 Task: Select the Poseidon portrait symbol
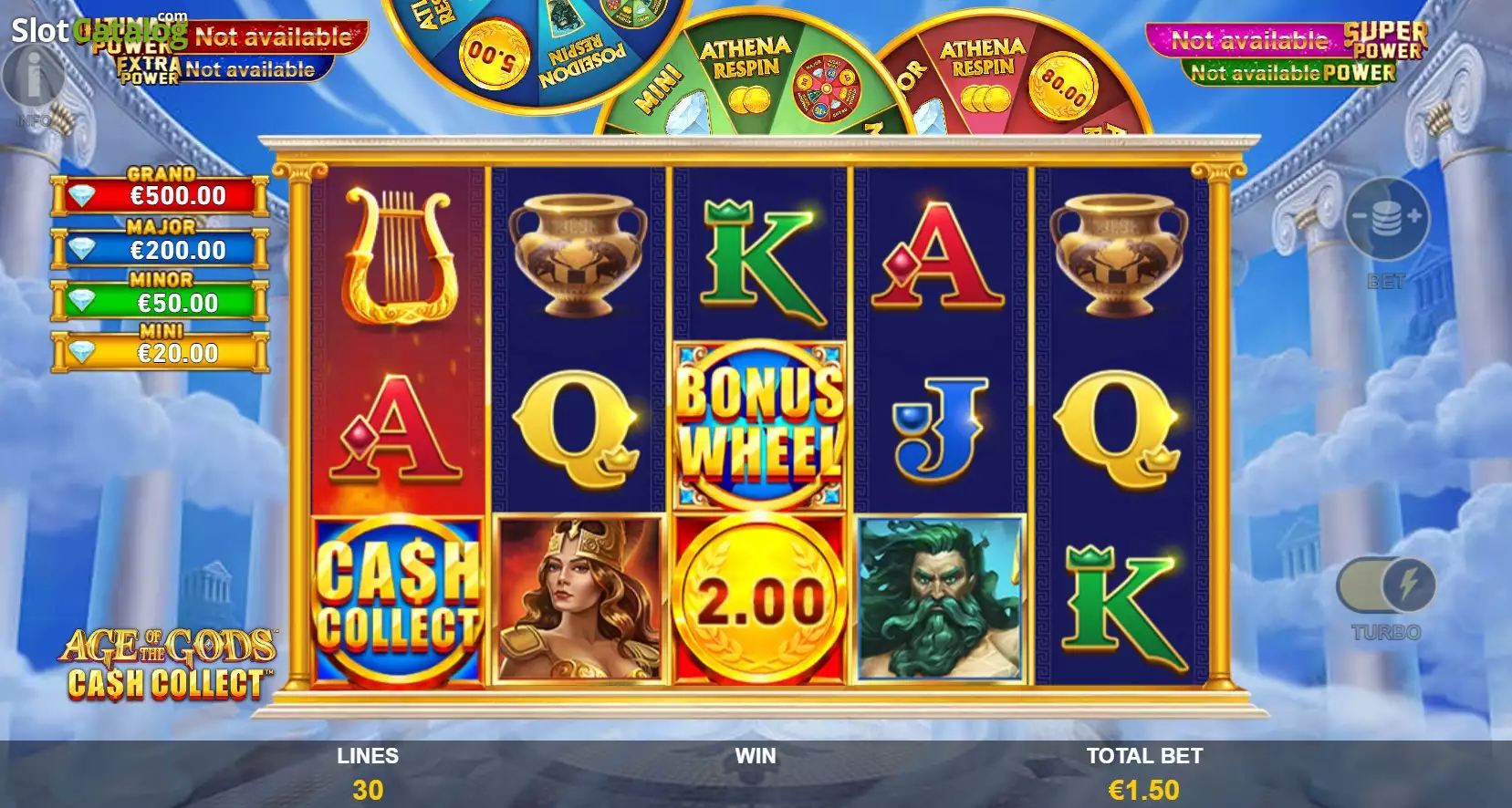coord(940,599)
